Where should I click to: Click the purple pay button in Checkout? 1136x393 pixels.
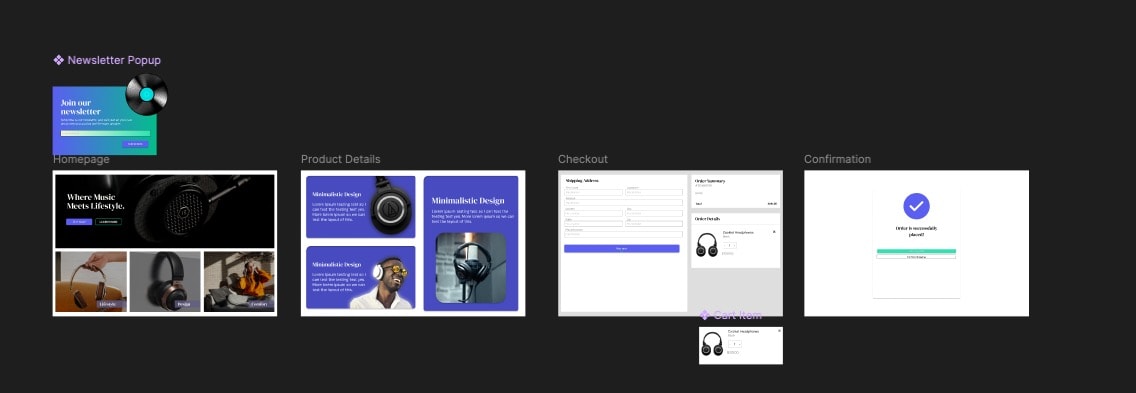[x=622, y=249]
